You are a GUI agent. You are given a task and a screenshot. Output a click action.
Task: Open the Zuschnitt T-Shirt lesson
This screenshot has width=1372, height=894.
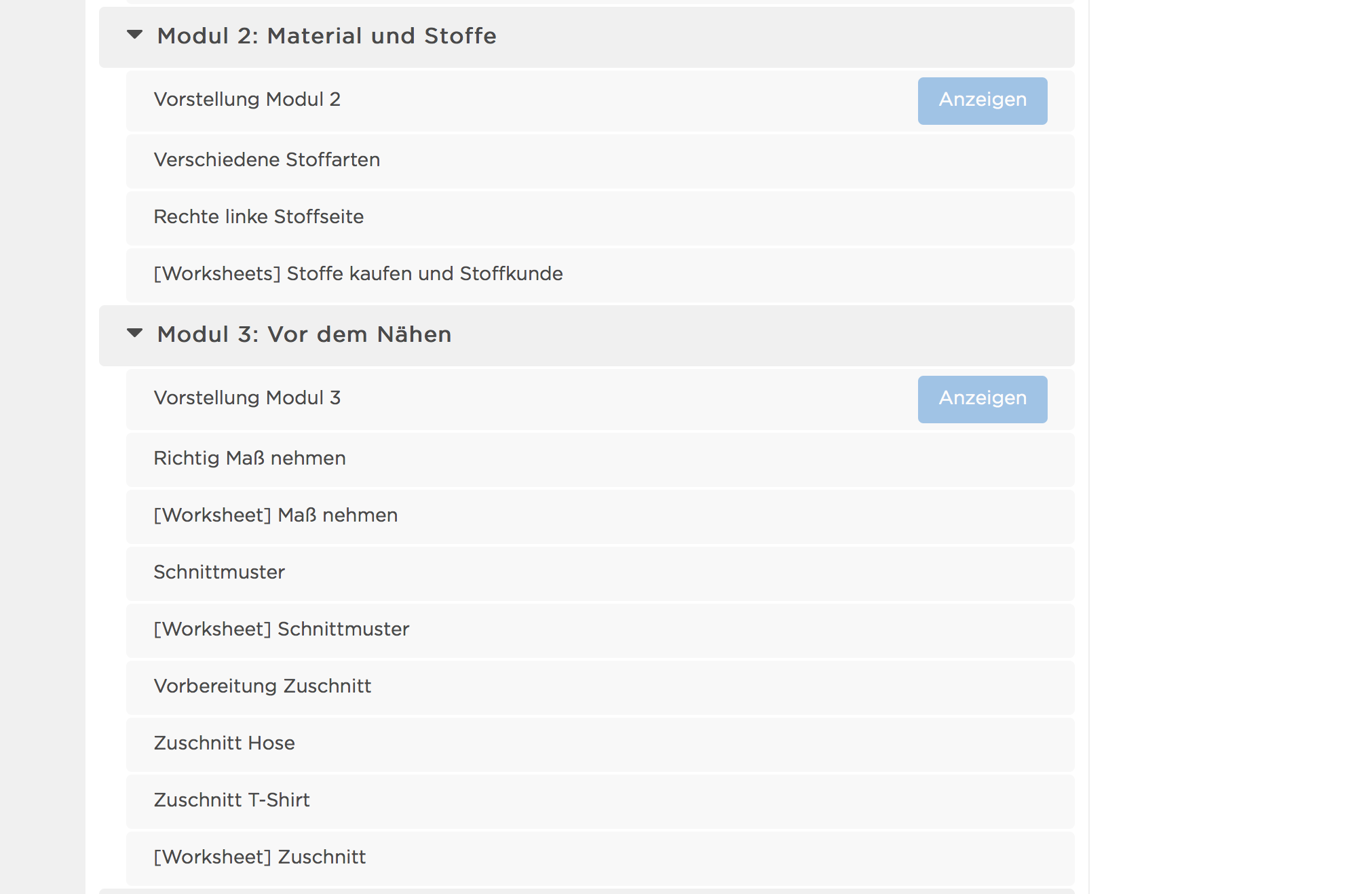click(231, 800)
